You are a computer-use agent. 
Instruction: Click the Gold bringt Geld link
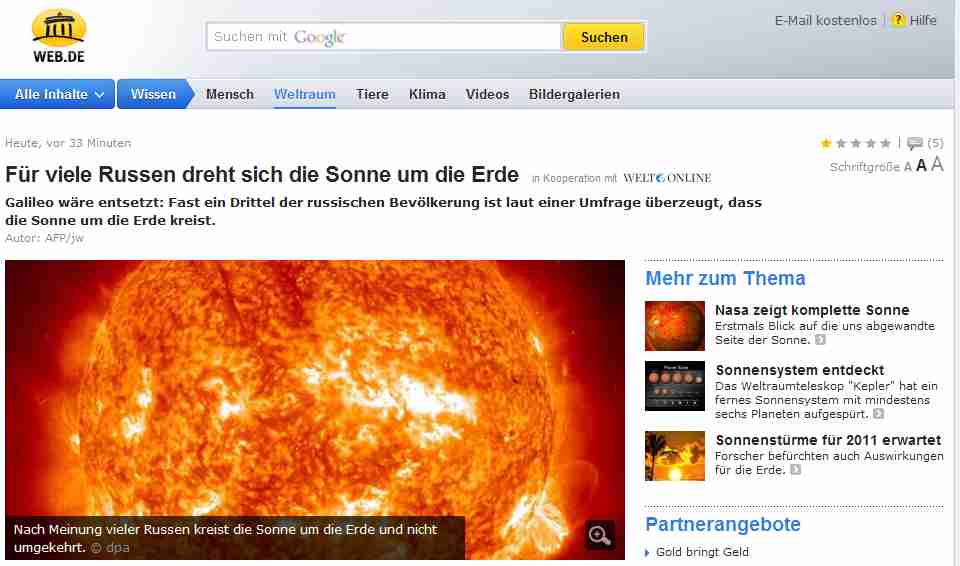[702, 552]
